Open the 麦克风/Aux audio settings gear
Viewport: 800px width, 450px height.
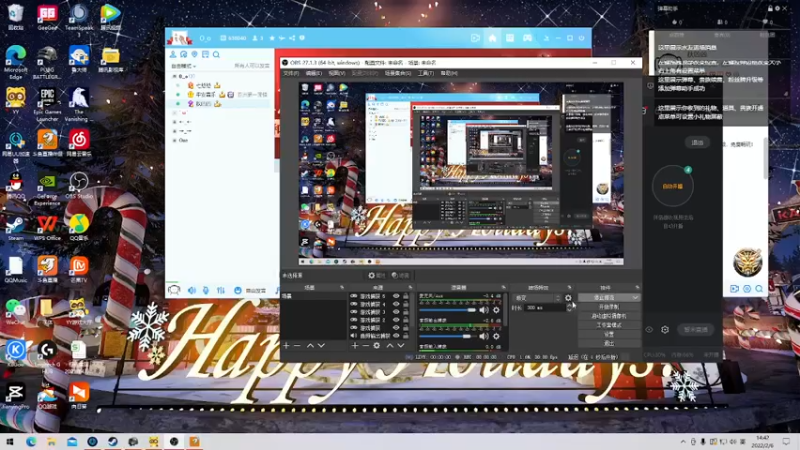tap(496, 310)
